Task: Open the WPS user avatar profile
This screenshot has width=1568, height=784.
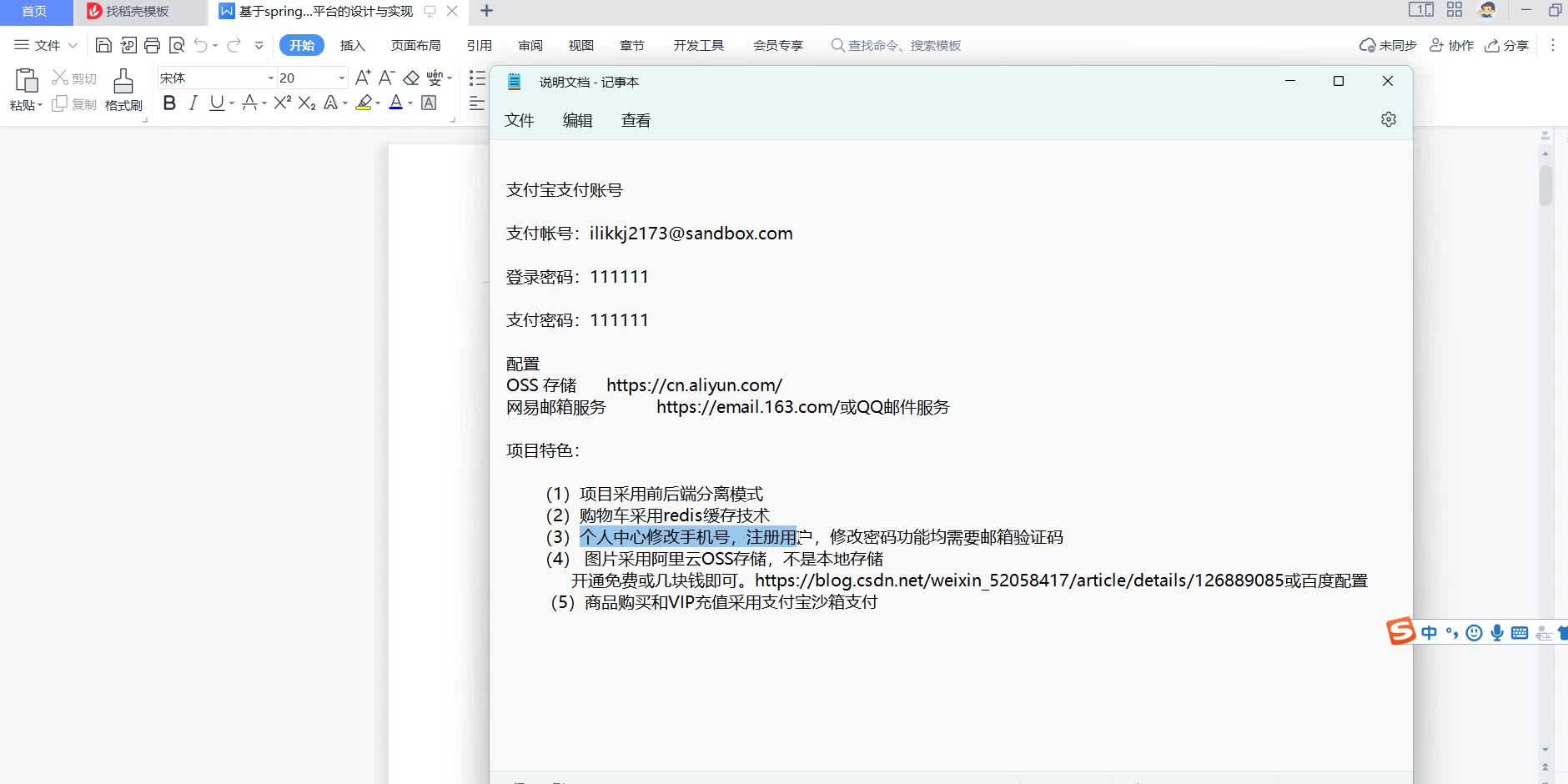Action: point(1487,10)
